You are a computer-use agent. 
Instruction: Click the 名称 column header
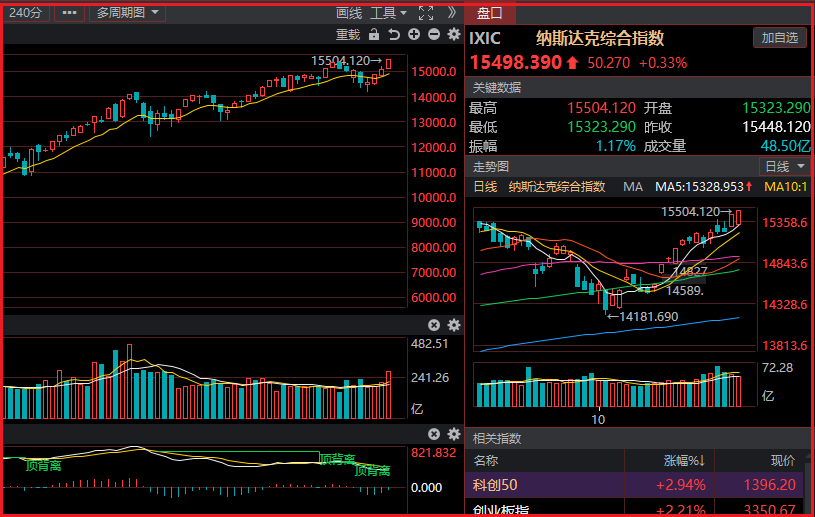point(485,460)
